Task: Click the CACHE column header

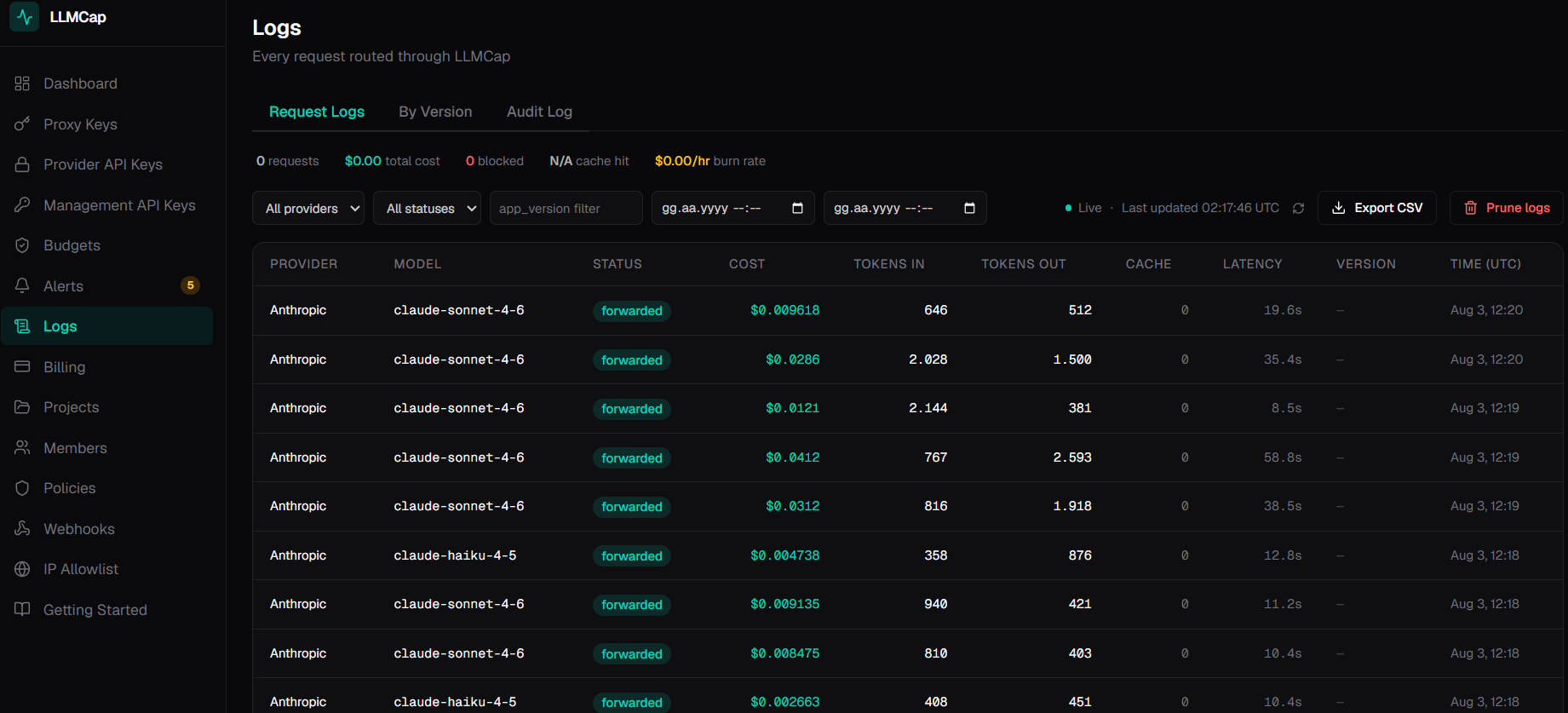Action: pos(1148,264)
